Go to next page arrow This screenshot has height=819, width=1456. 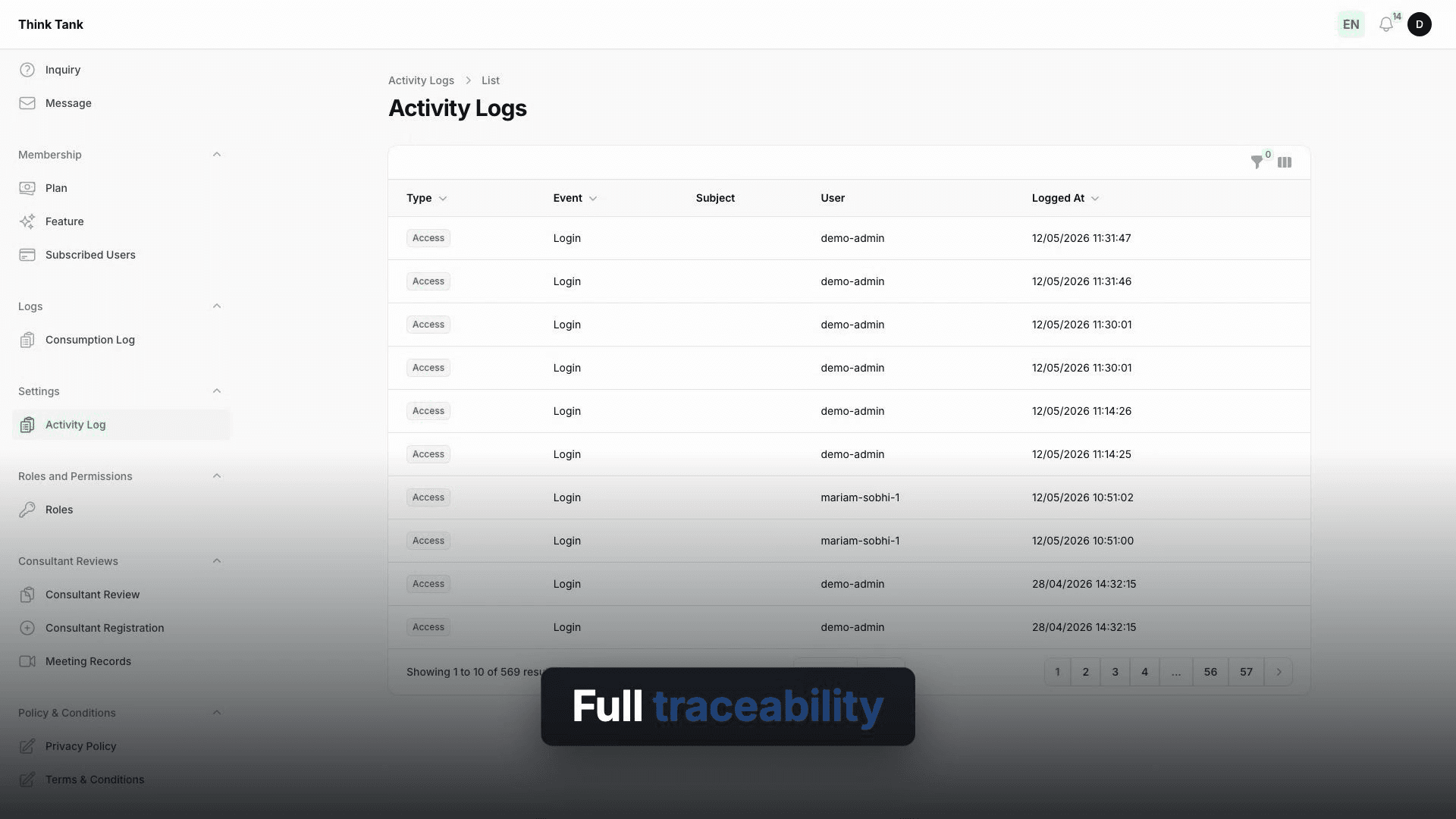(1279, 672)
